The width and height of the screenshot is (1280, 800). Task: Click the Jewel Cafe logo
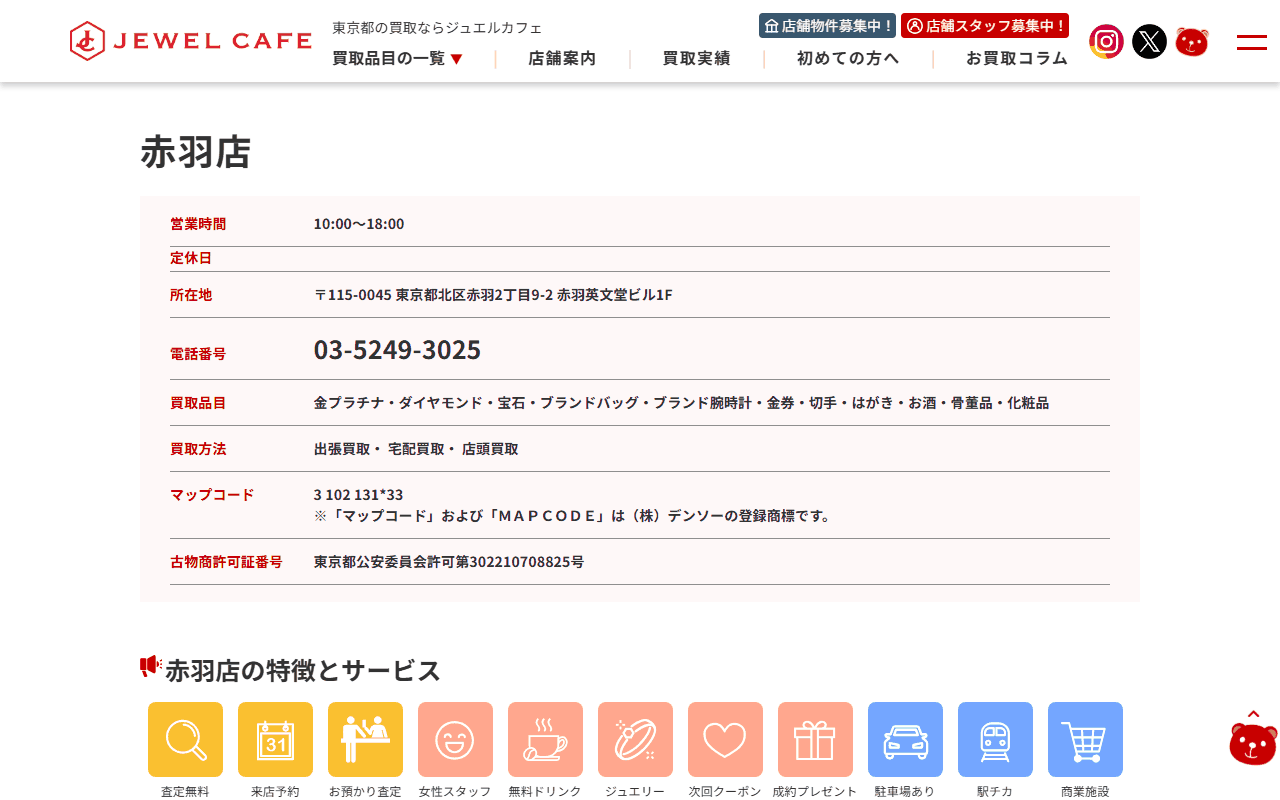(x=191, y=41)
